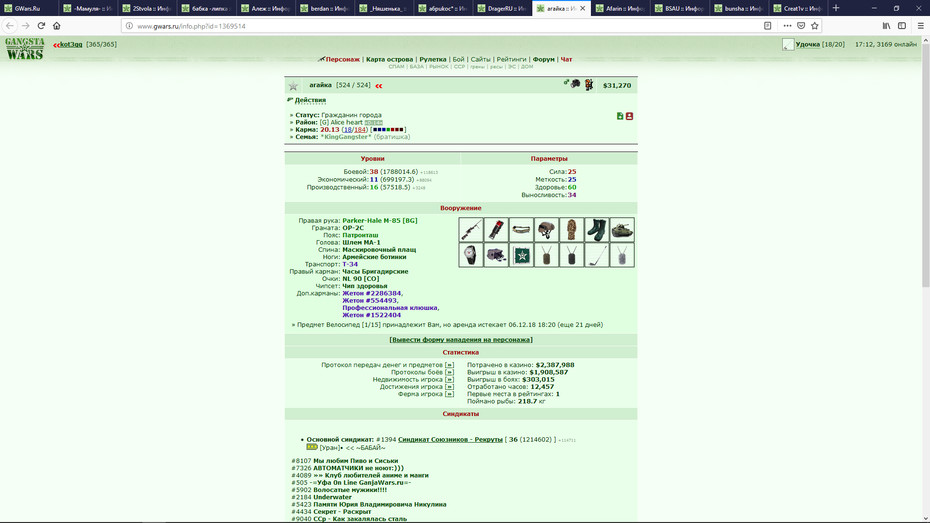The width and height of the screenshot is (930, 523).
Task: Click negative karma count 184
Action: [359, 129]
